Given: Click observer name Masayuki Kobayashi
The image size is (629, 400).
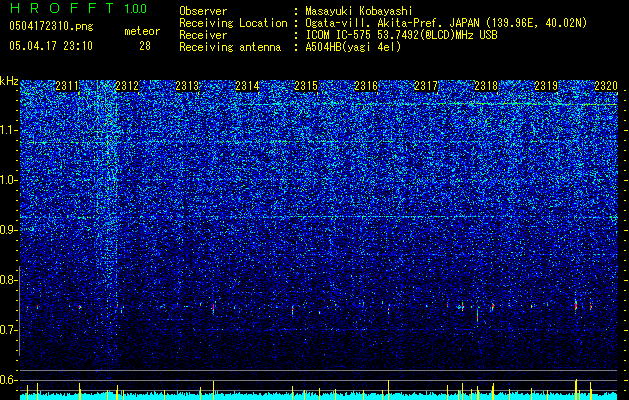Looking at the screenshot, I should point(359,11).
